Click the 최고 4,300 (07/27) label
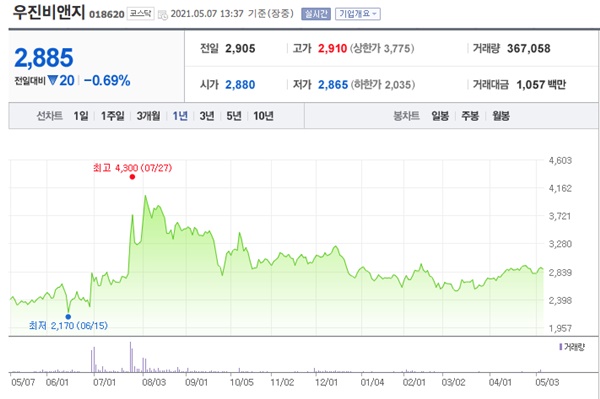 coord(132,168)
